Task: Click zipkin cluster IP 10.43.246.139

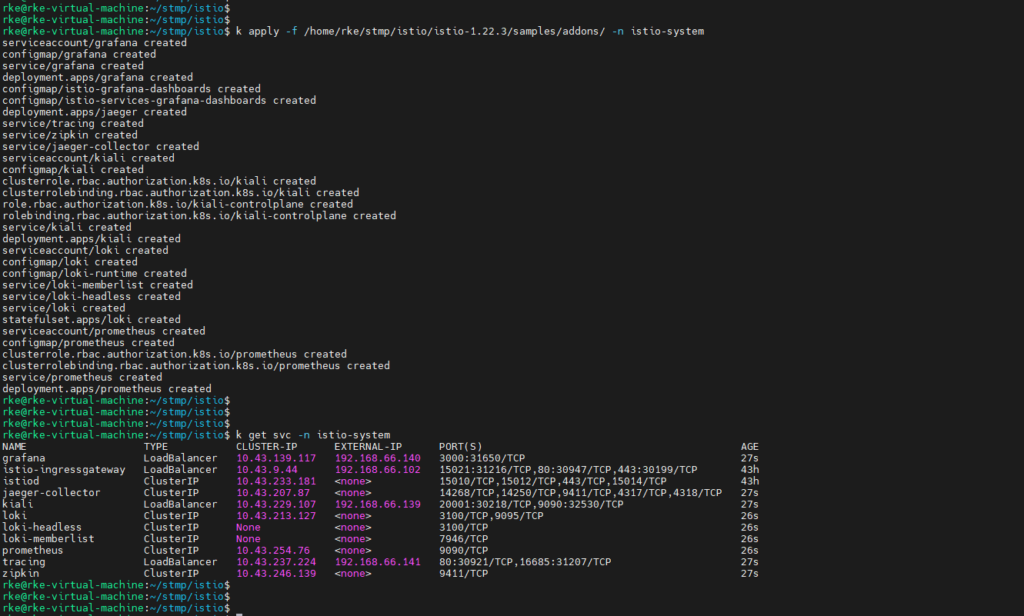Action: point(276,574)
